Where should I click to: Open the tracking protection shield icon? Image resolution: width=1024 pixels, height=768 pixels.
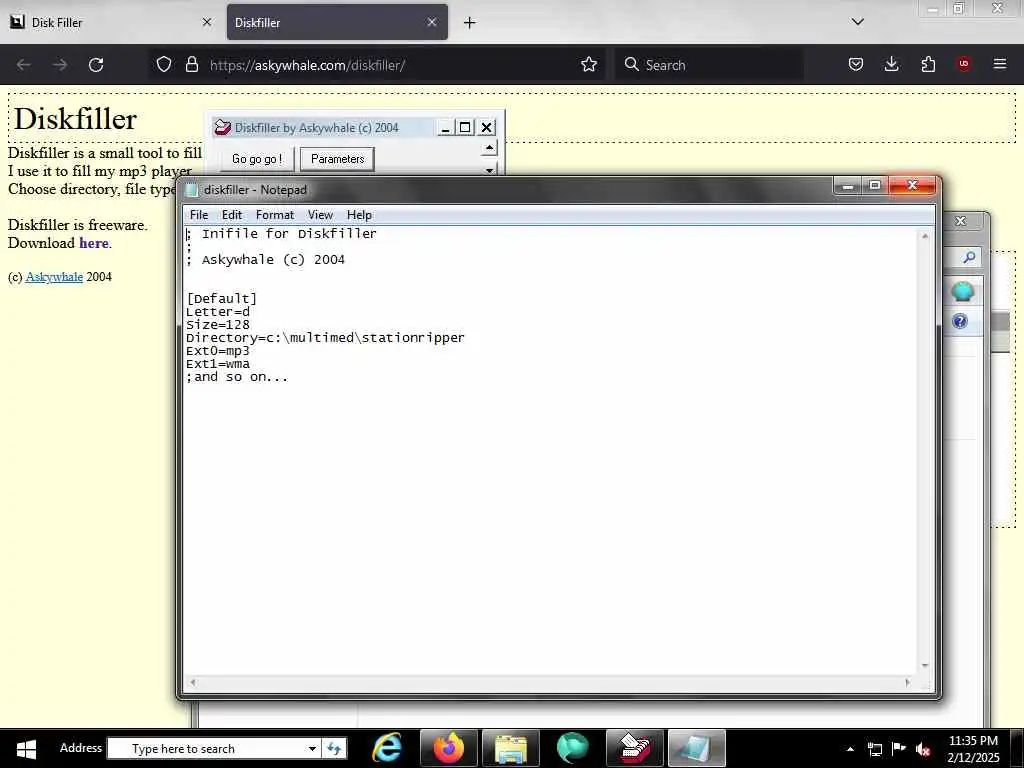pos(164,64)
